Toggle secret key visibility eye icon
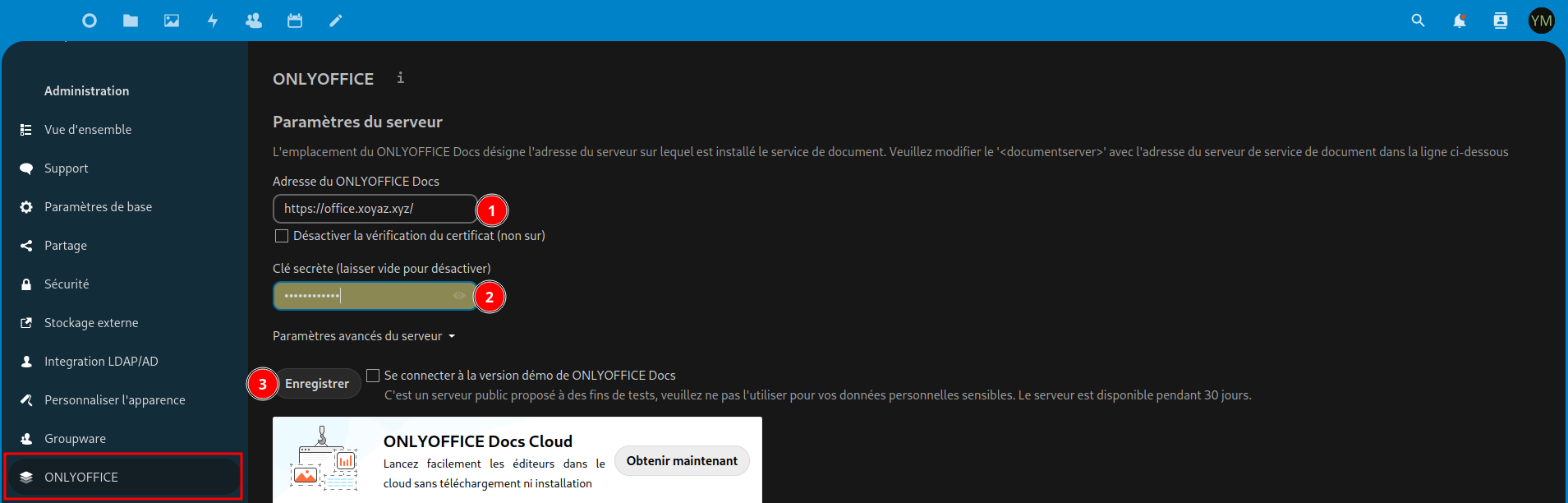1568x503 pixels. [x=459, y=296]
